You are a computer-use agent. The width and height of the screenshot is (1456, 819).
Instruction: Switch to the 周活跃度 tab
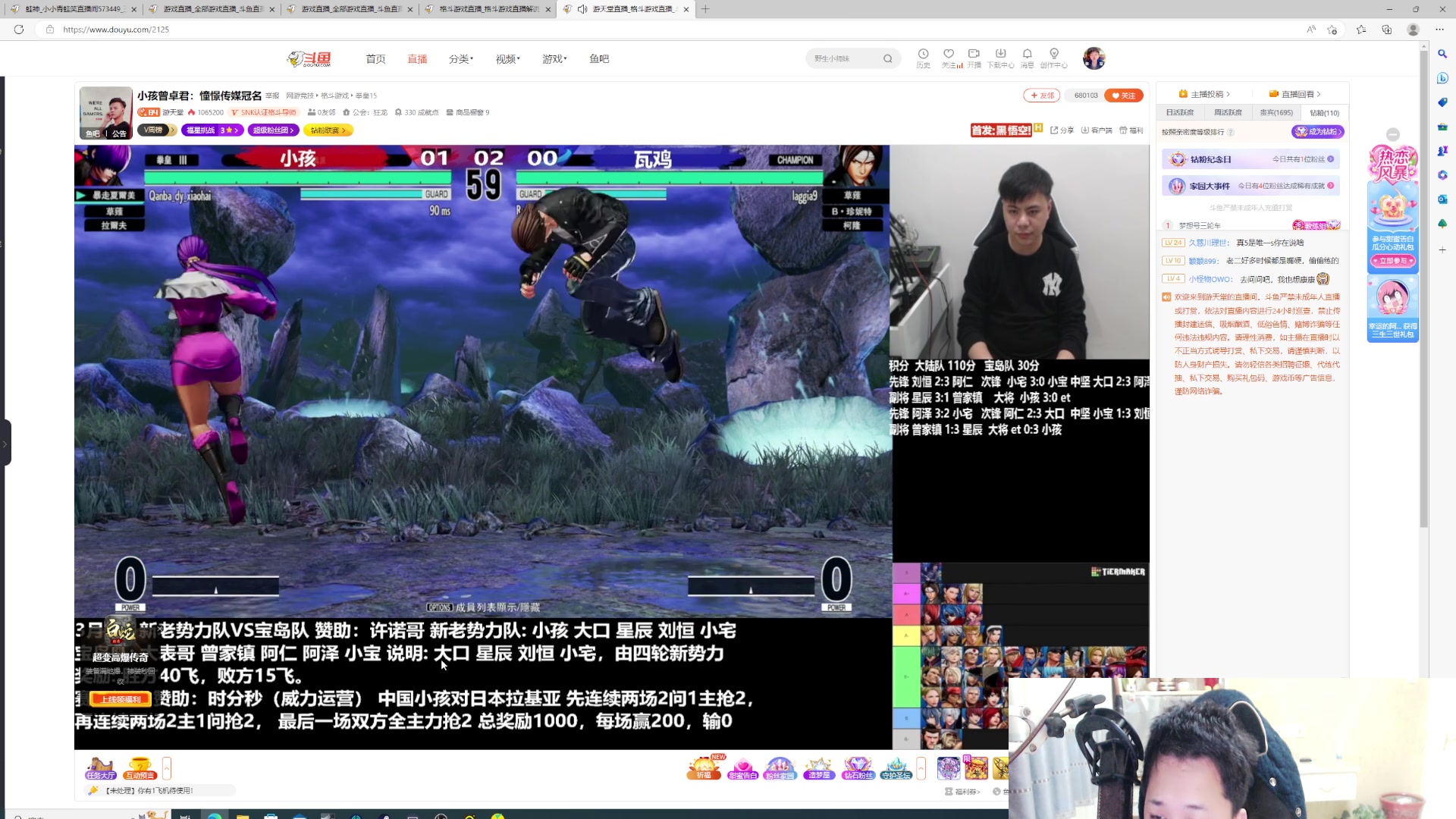(1228, 112)
